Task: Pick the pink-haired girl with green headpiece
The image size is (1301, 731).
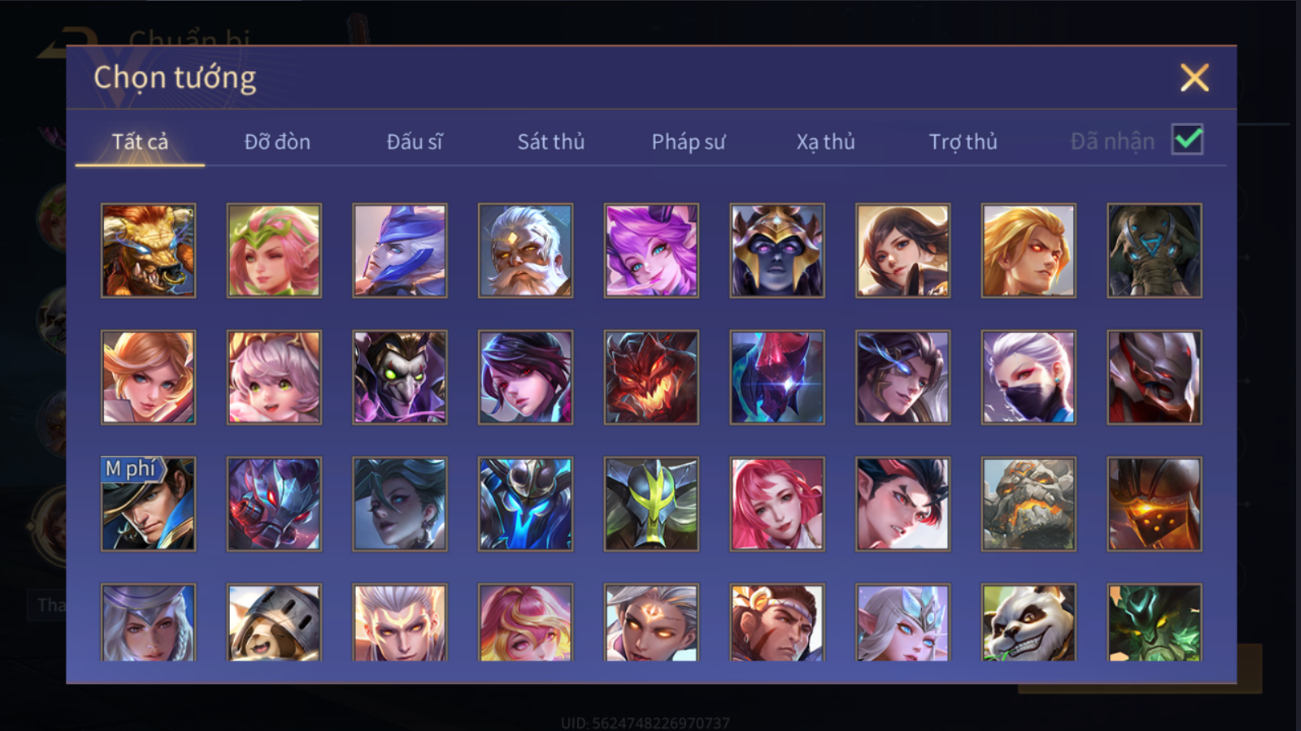Action: tap(274, 250)
